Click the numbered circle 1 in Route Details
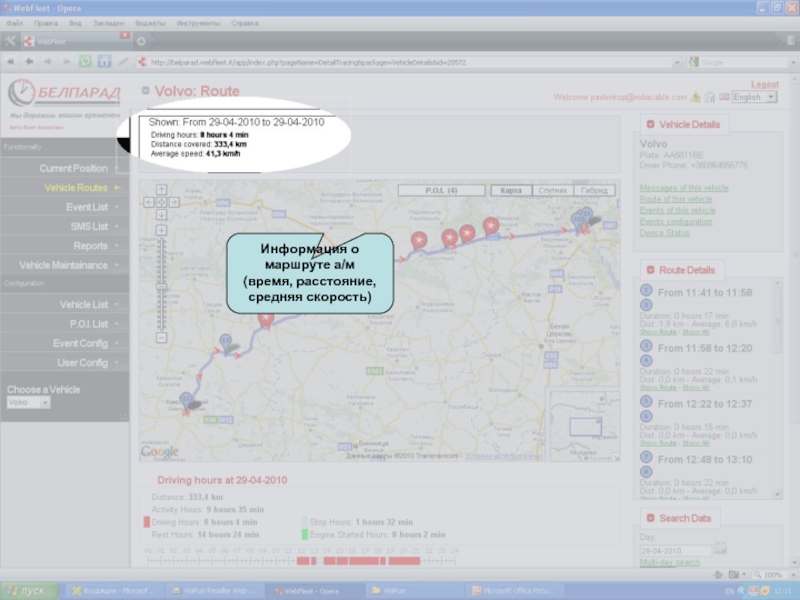800x600 pixels. [646, 290]
